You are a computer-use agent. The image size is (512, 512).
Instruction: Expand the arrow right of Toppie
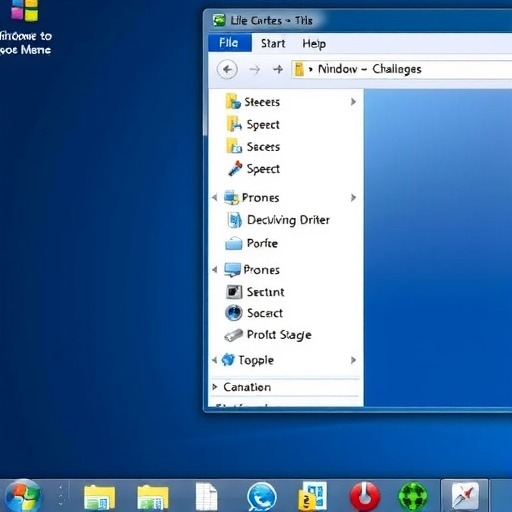[x=353, y=360]
